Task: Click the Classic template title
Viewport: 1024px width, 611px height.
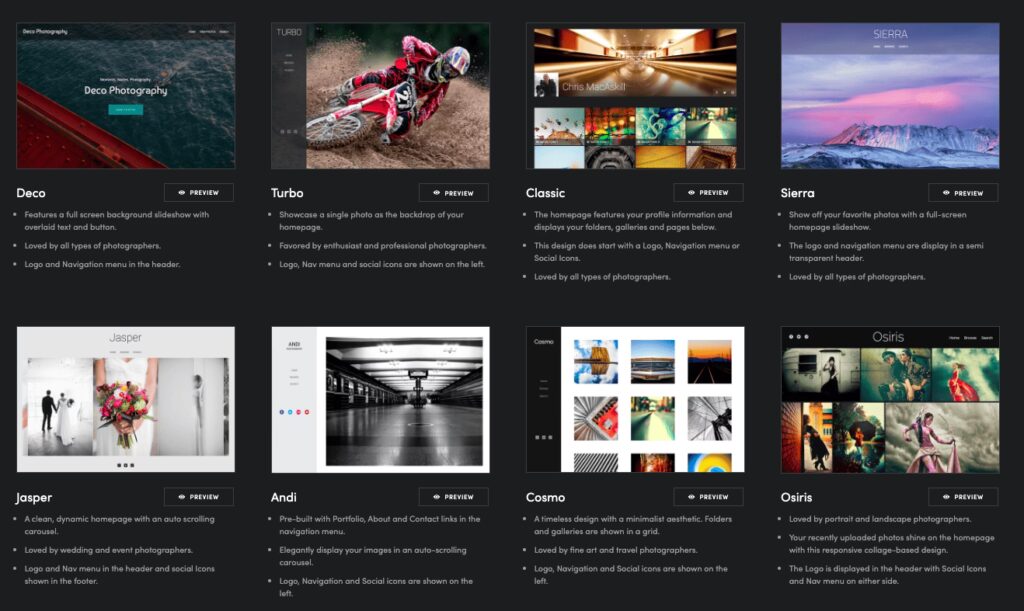Action: pyautogui.click(x=545, y=193)
